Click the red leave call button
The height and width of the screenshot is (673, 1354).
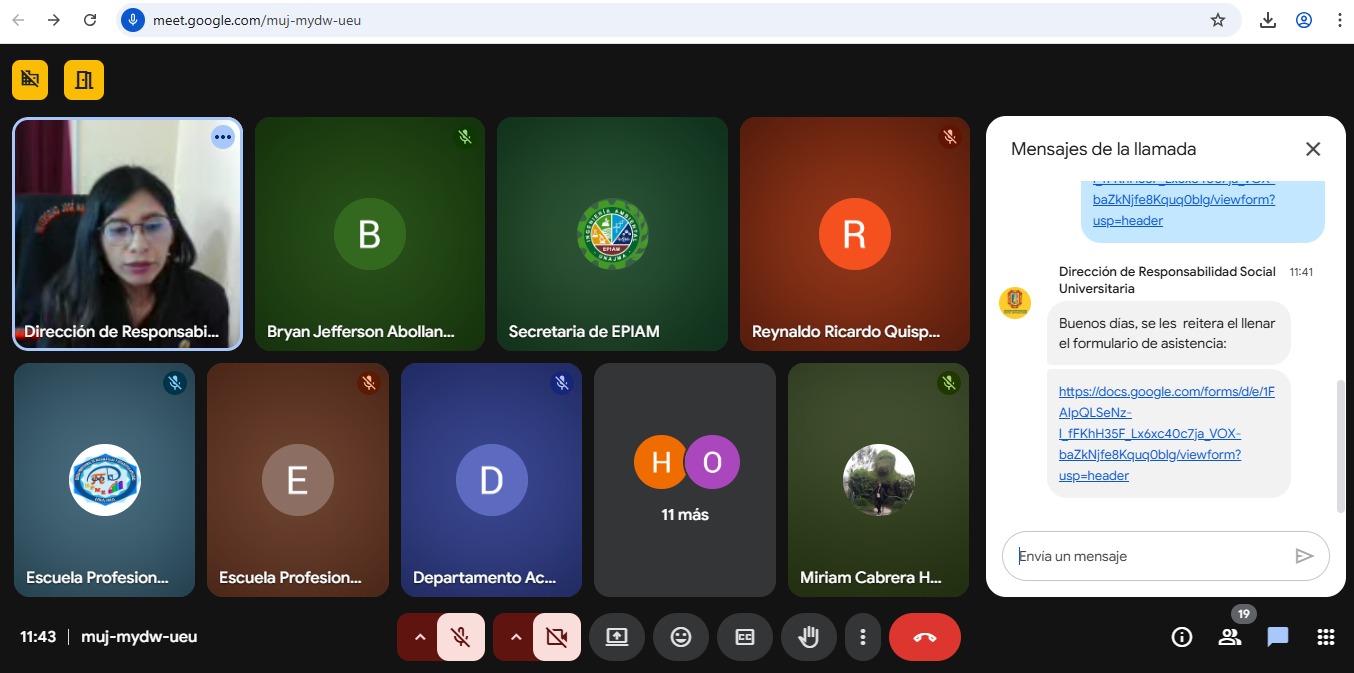point(924,637)
